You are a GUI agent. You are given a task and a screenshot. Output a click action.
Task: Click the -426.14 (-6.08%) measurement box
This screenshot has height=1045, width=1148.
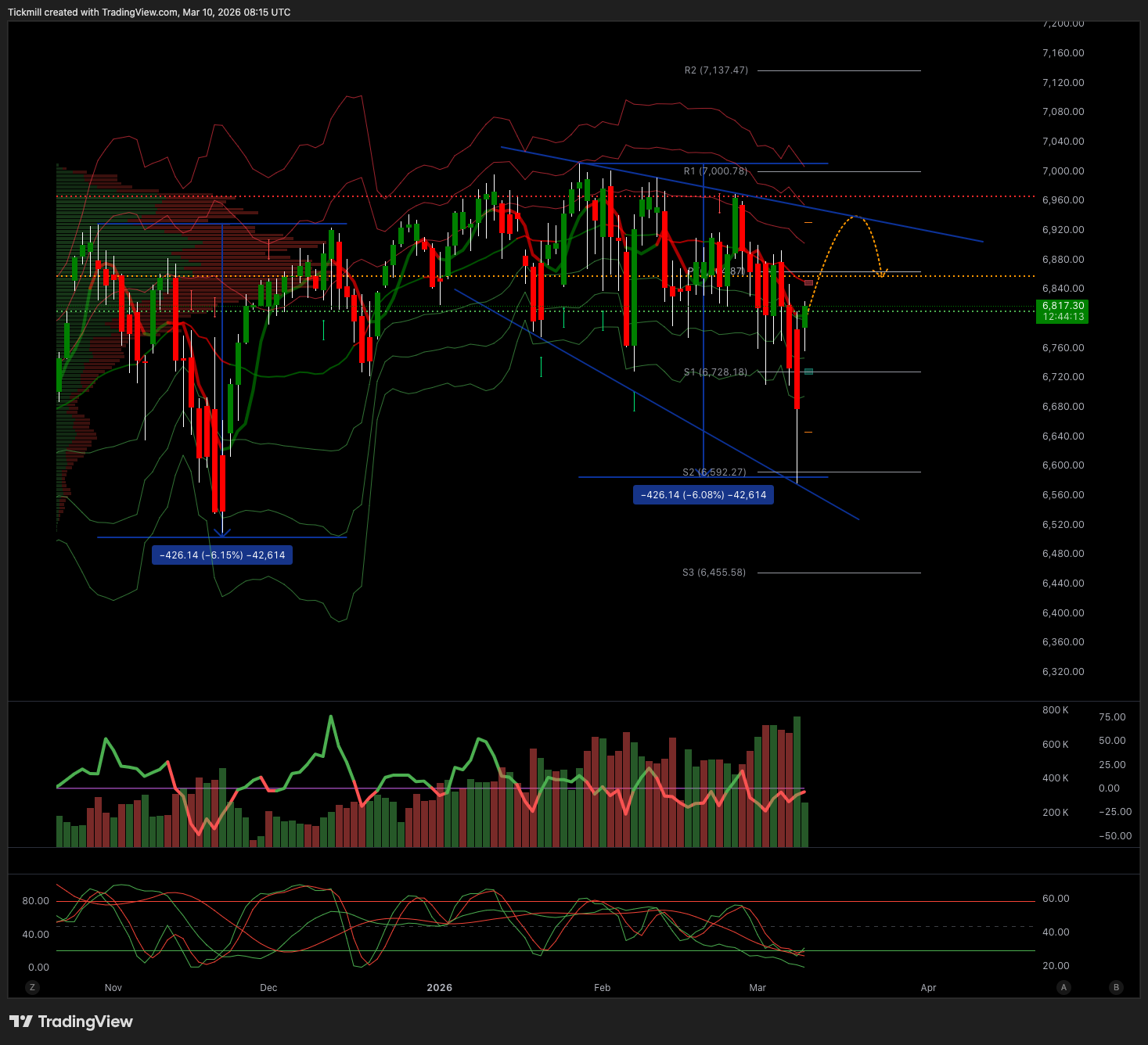tap(704, 495)
